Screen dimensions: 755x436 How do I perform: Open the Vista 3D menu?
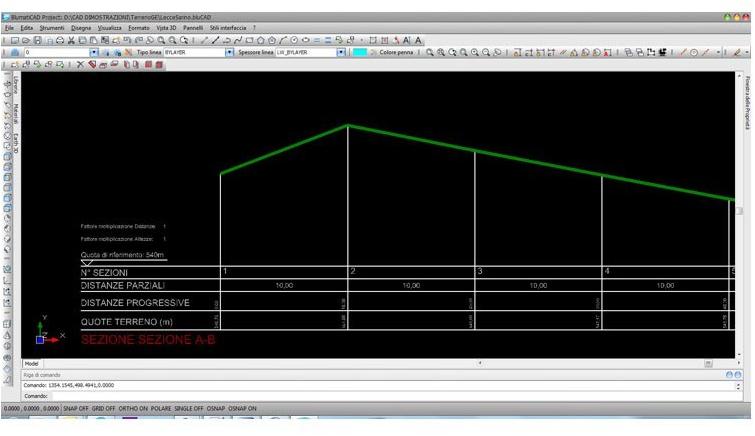(166, 28)
